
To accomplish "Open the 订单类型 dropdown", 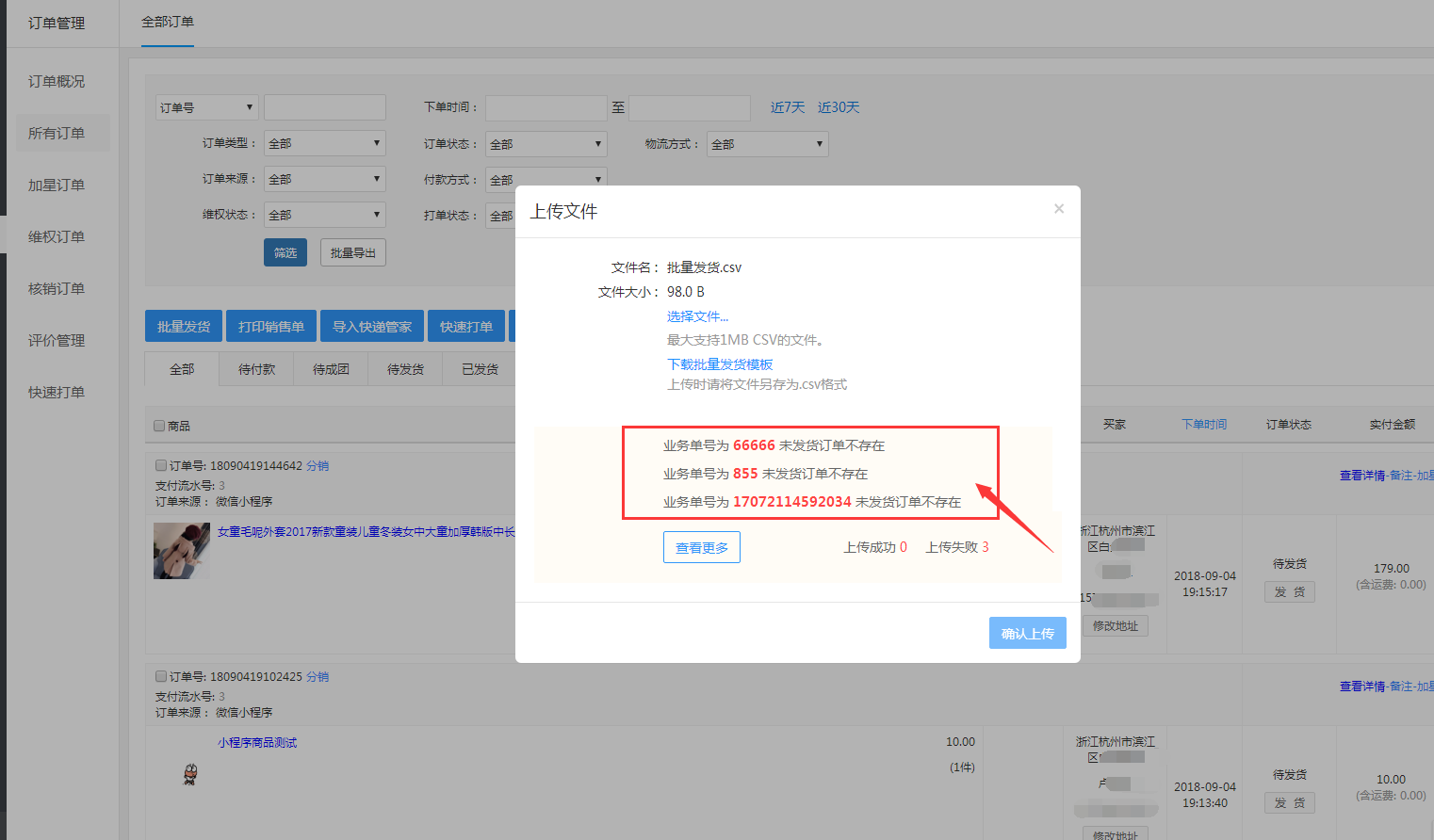I will click(324, 143).
